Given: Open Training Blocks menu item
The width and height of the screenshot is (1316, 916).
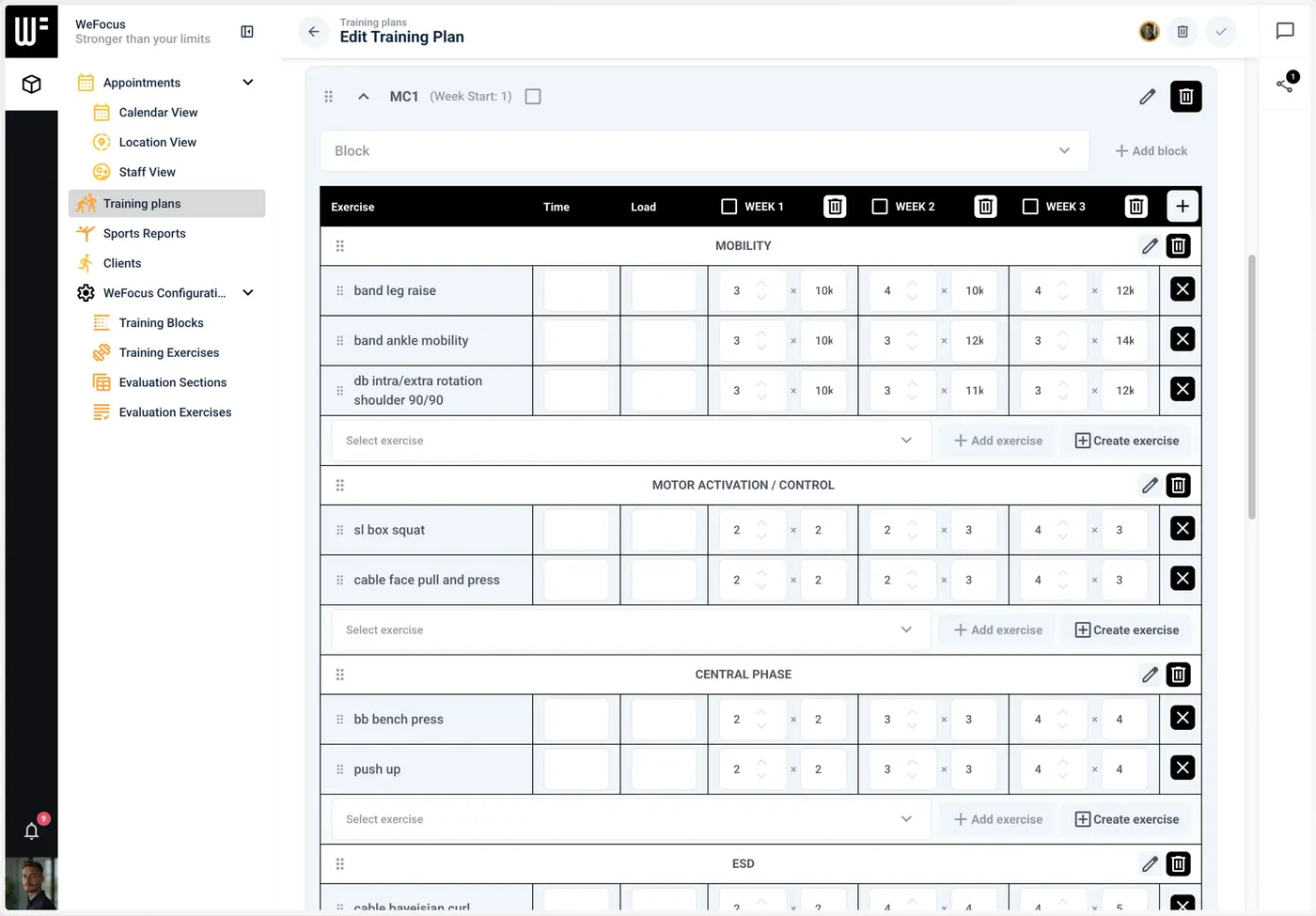Looking at the screenshot, I should (x=161, y=323).
